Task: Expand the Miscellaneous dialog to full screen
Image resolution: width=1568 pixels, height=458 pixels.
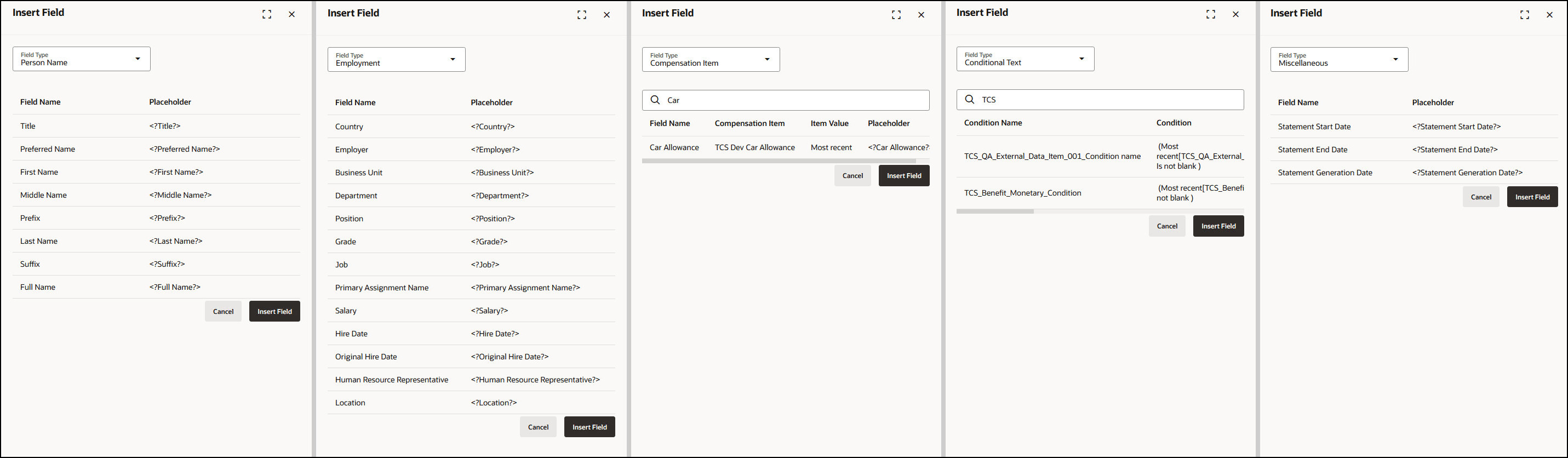Action: [x=1525, y=15]
